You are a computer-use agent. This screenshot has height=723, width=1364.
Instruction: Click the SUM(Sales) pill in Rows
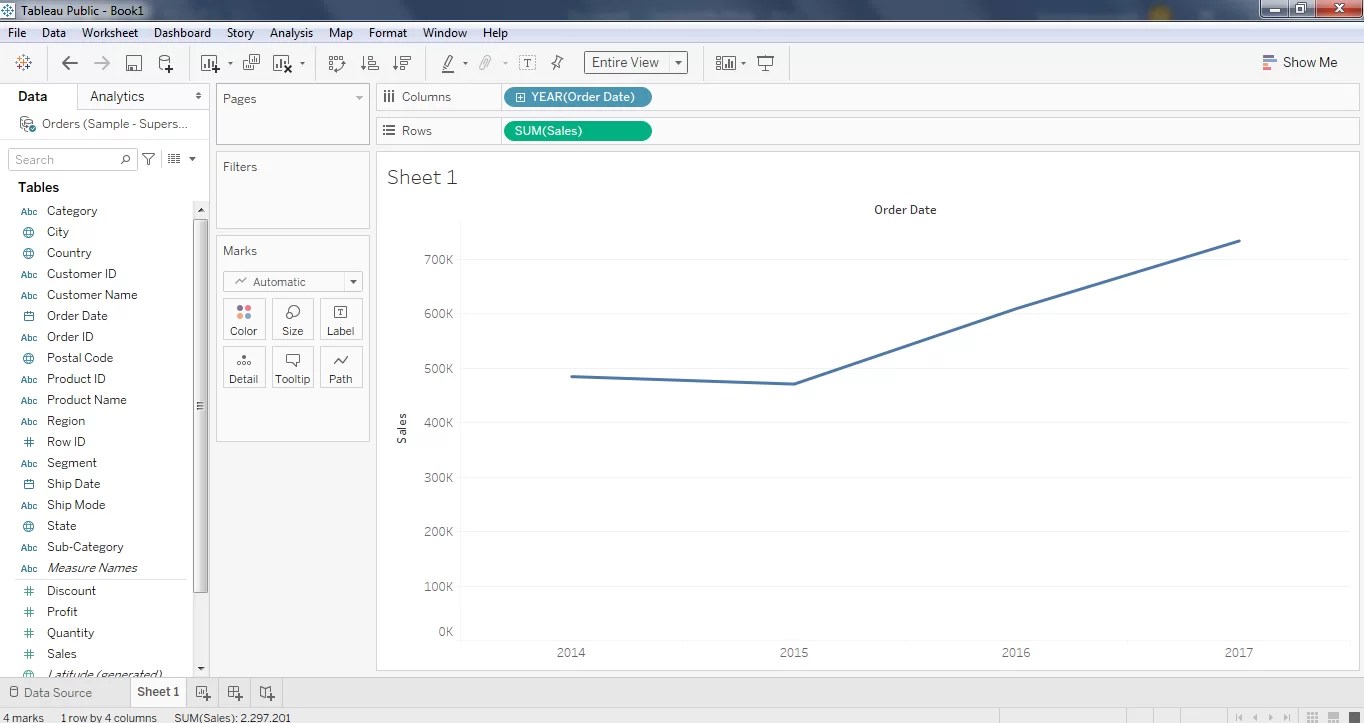tap(578, 131)
